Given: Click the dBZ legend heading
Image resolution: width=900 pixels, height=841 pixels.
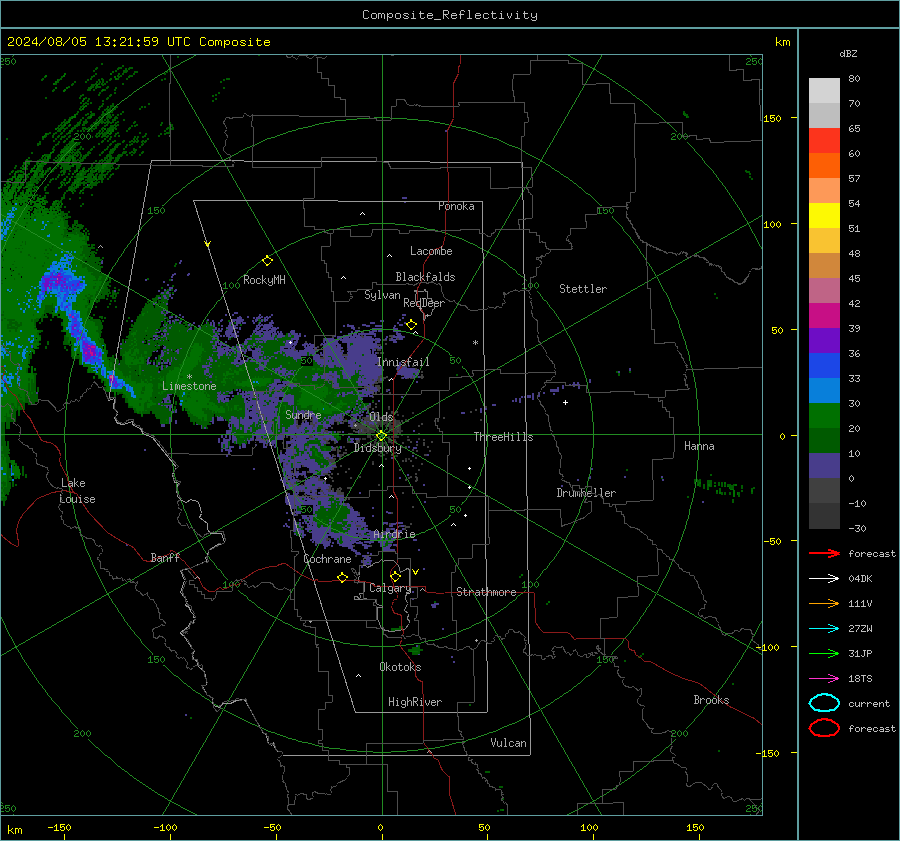Looking at the screenshot, I should [x=848, y=53].
